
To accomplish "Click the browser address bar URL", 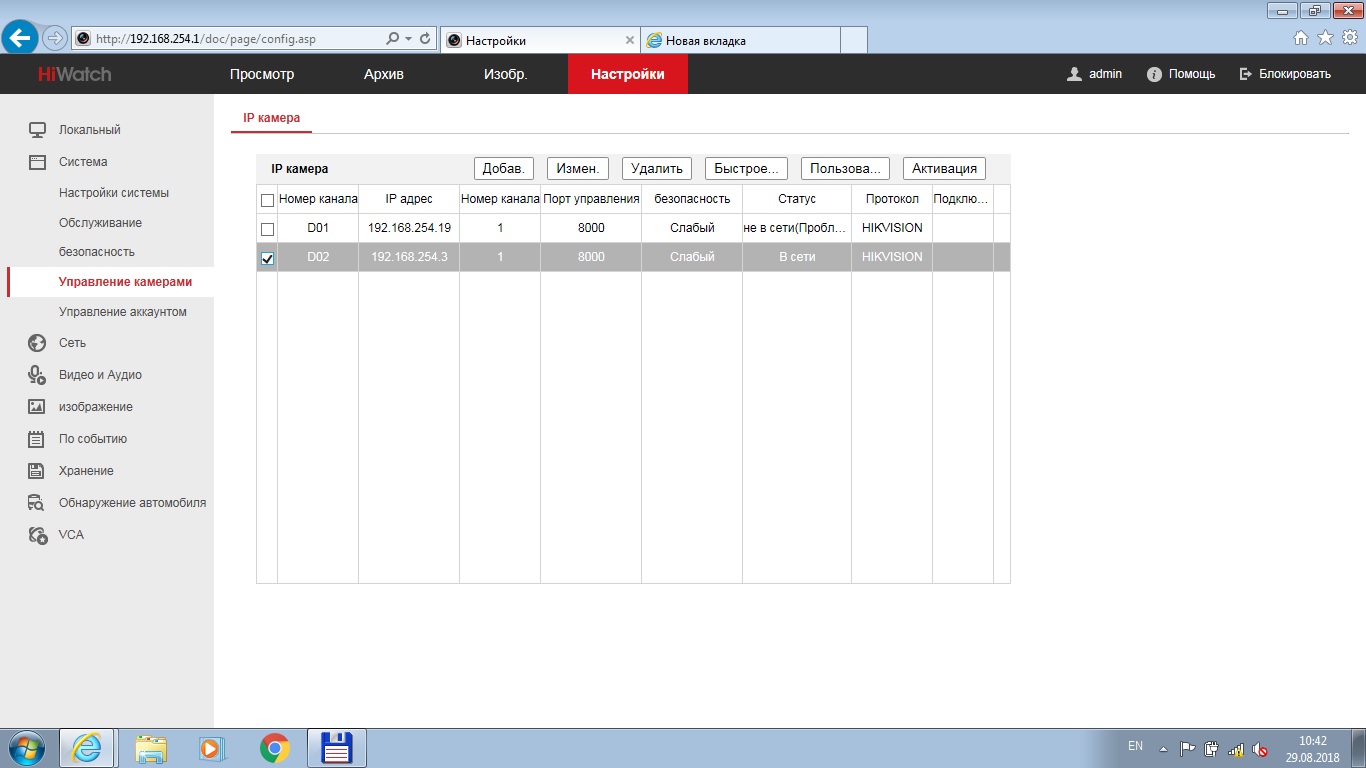I will [x=206, y=39].
